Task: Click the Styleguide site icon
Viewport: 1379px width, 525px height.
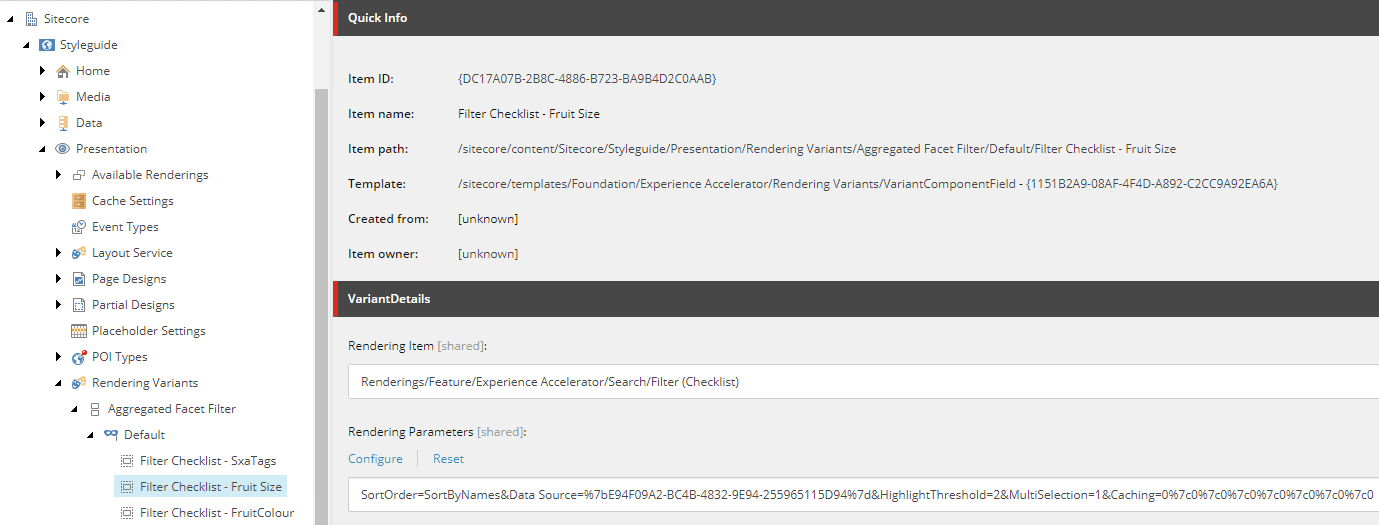Action: click(x=46, y=45)
